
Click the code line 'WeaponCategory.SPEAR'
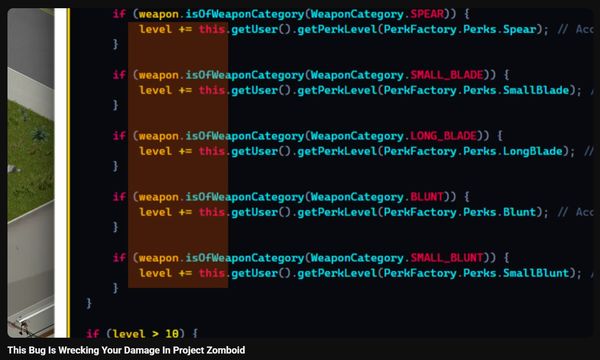coord(377,14)
